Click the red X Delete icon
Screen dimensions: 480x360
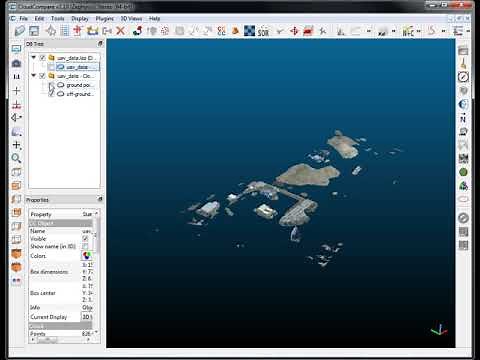(121, 31)
